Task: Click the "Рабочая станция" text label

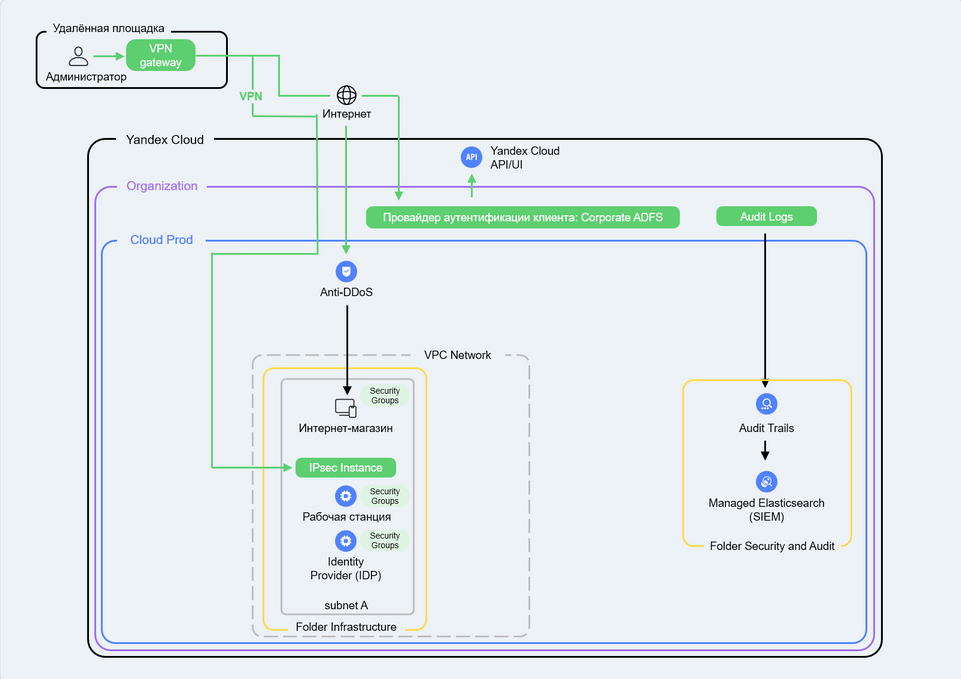Action: 346,517
